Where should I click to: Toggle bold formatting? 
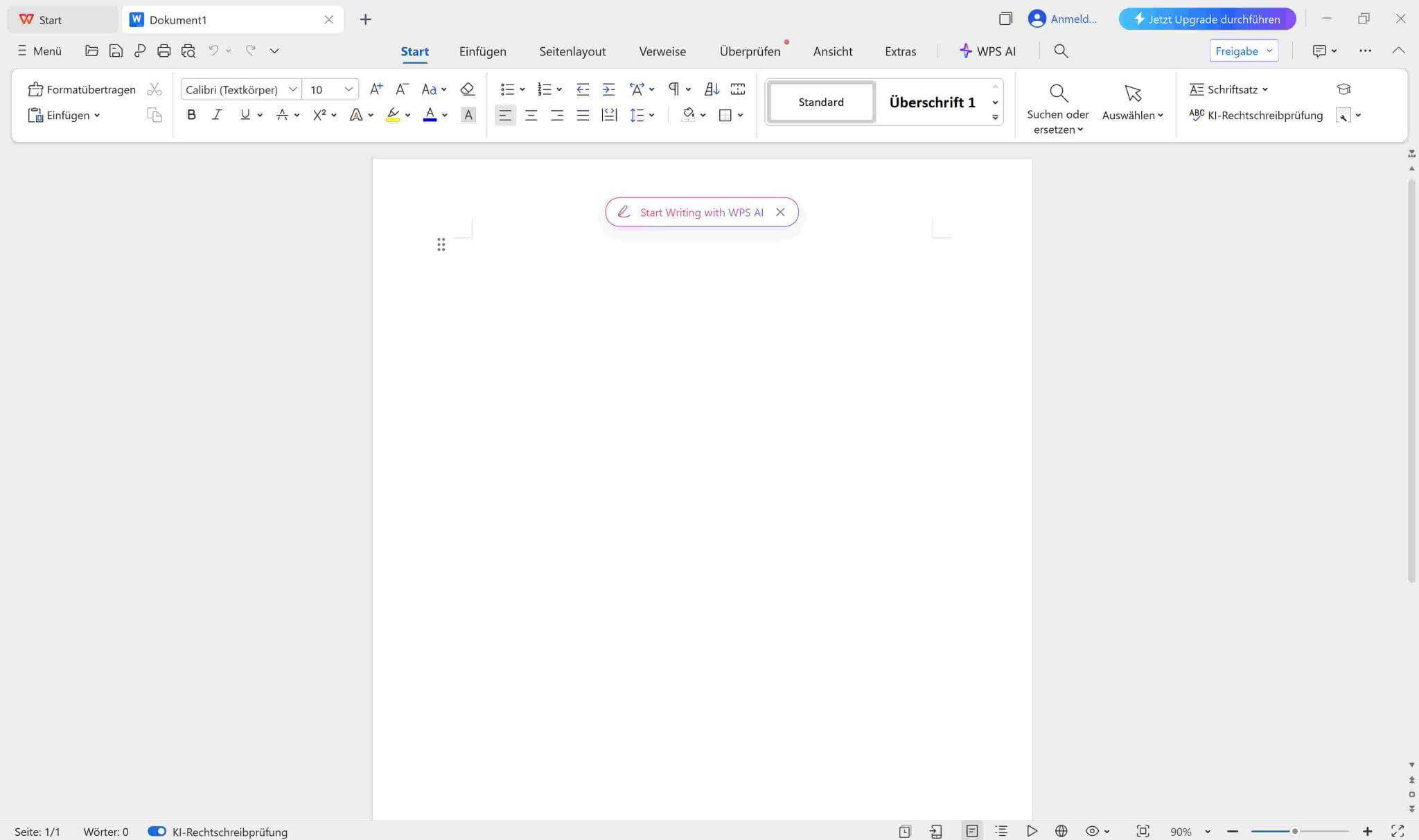point(191,114)
